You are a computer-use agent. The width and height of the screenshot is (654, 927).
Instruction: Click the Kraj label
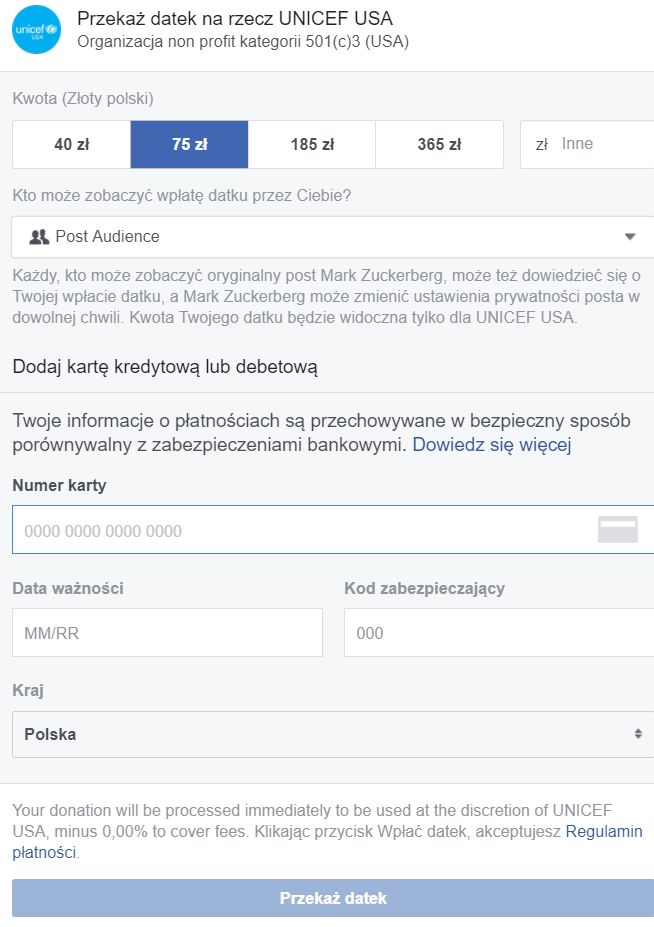pyautogui.click(x=28, y=691)
